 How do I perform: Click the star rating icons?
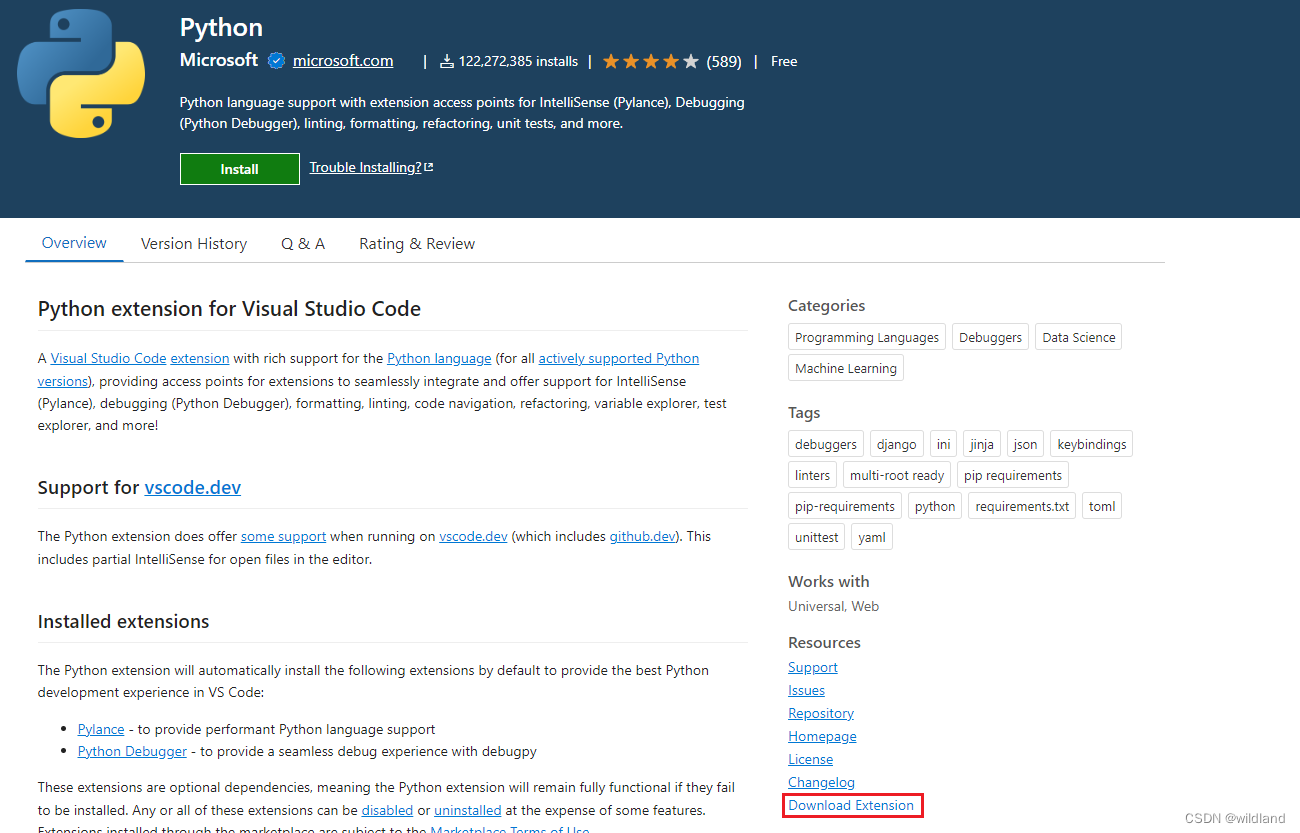coord(651,61)
